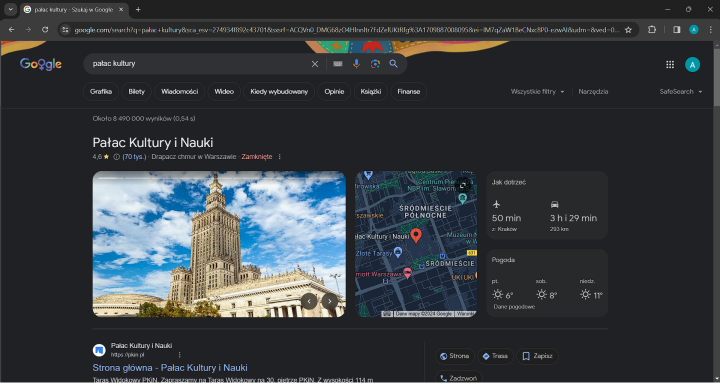Open rating info icon

click(x=116, y=157)
